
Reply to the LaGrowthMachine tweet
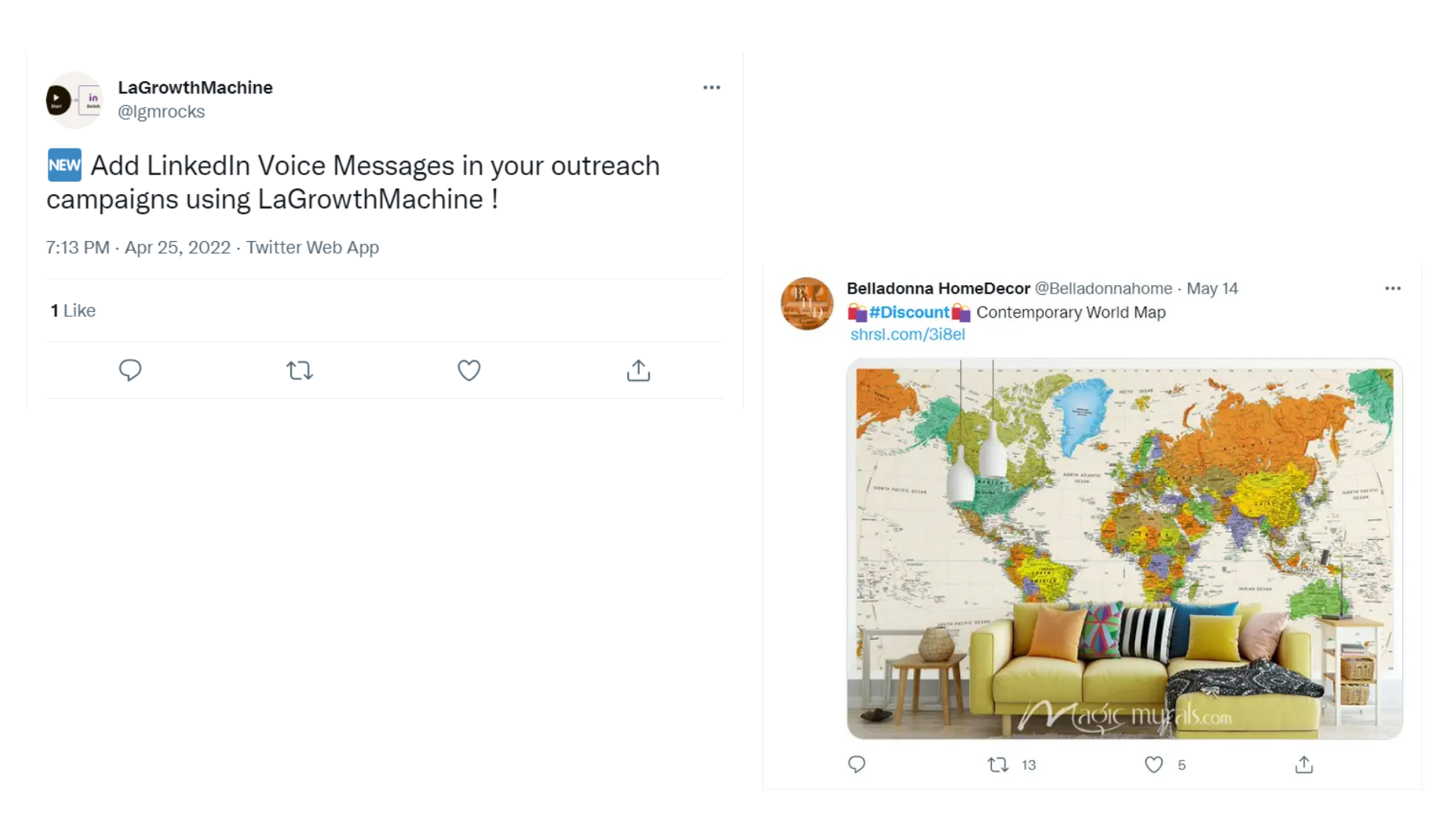pos(130,370)
